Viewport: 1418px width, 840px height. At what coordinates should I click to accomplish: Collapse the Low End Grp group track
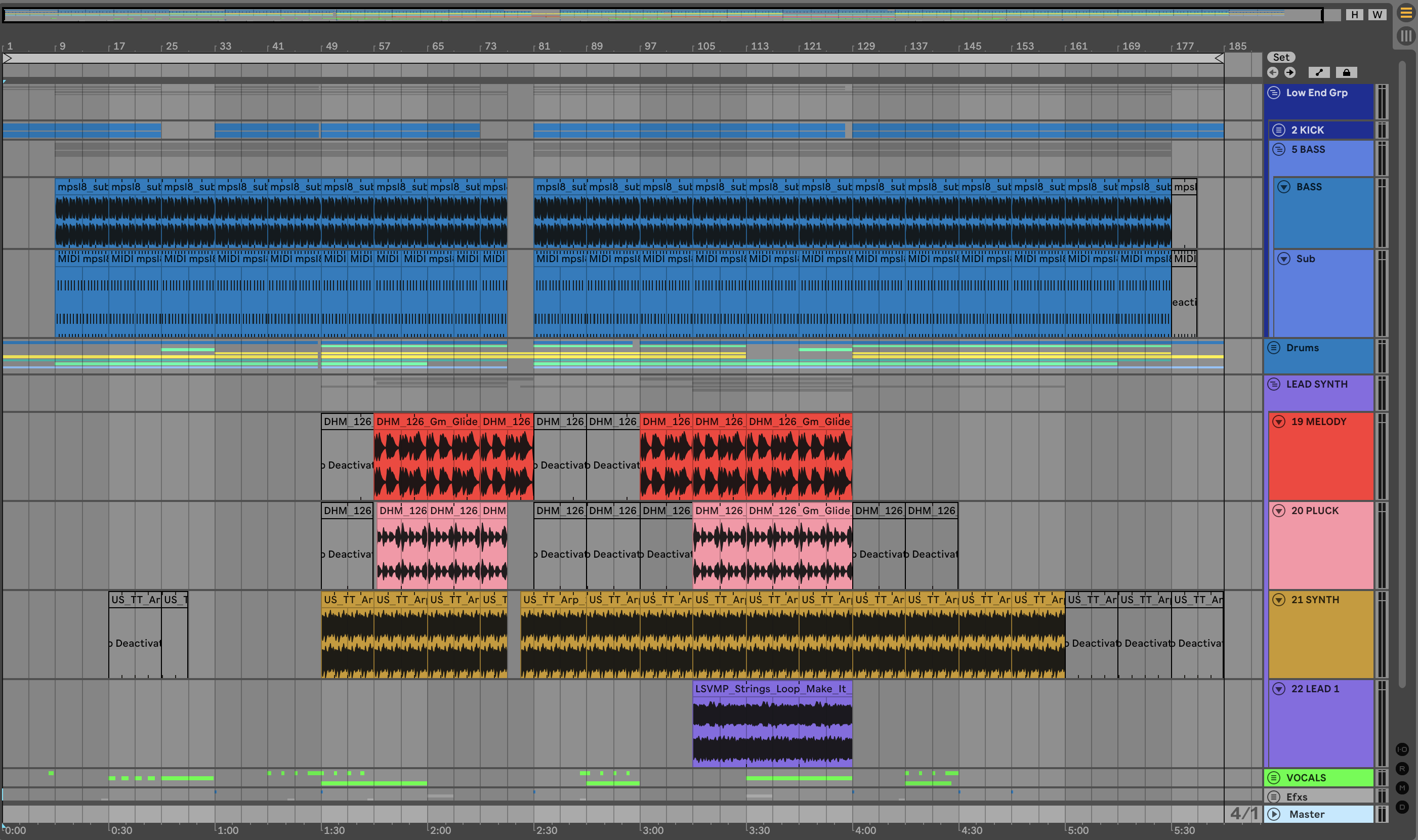tap(1274, 93)
